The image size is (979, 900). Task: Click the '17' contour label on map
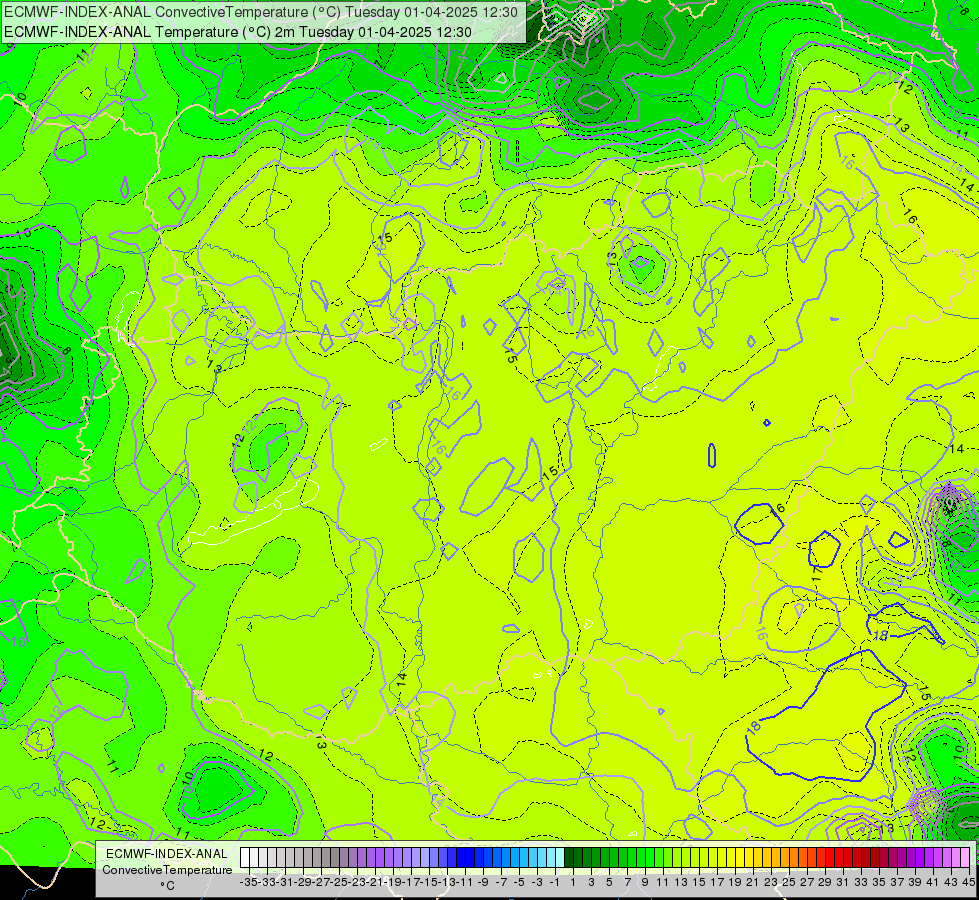(x=817, y=575)
